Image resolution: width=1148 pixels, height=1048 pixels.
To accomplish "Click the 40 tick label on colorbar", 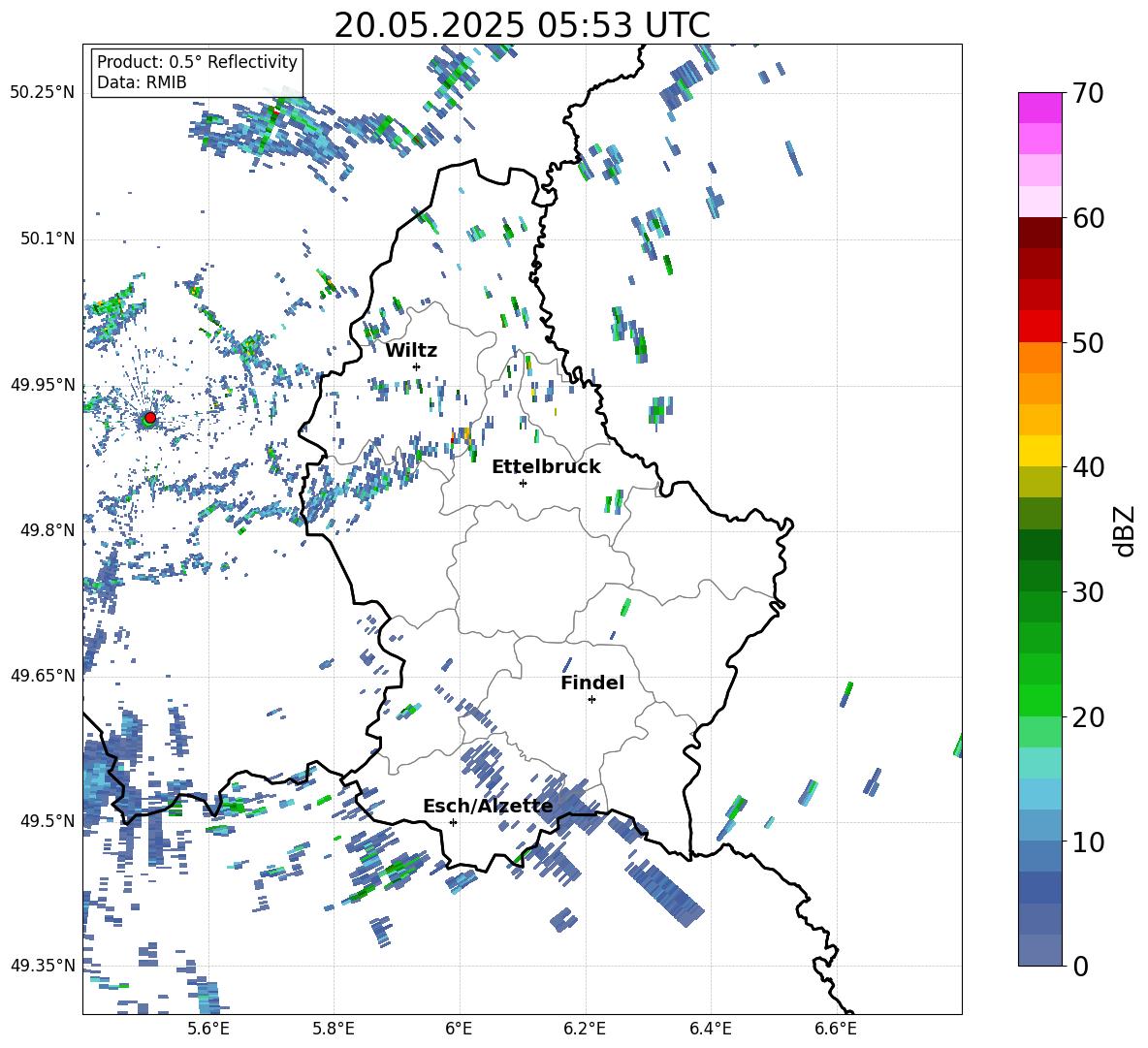I will pyautogui.click(x=1088, y=467).
